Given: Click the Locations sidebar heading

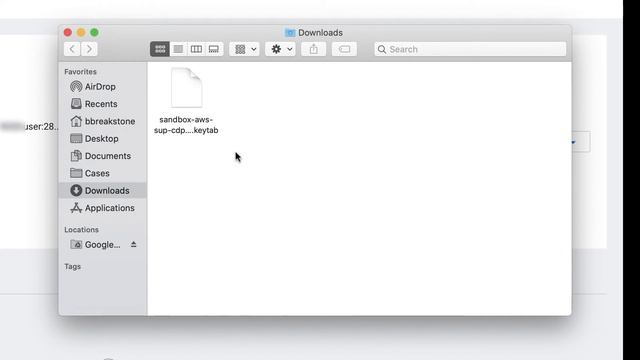Looking at the screenshot, I should tap(82, 229).
